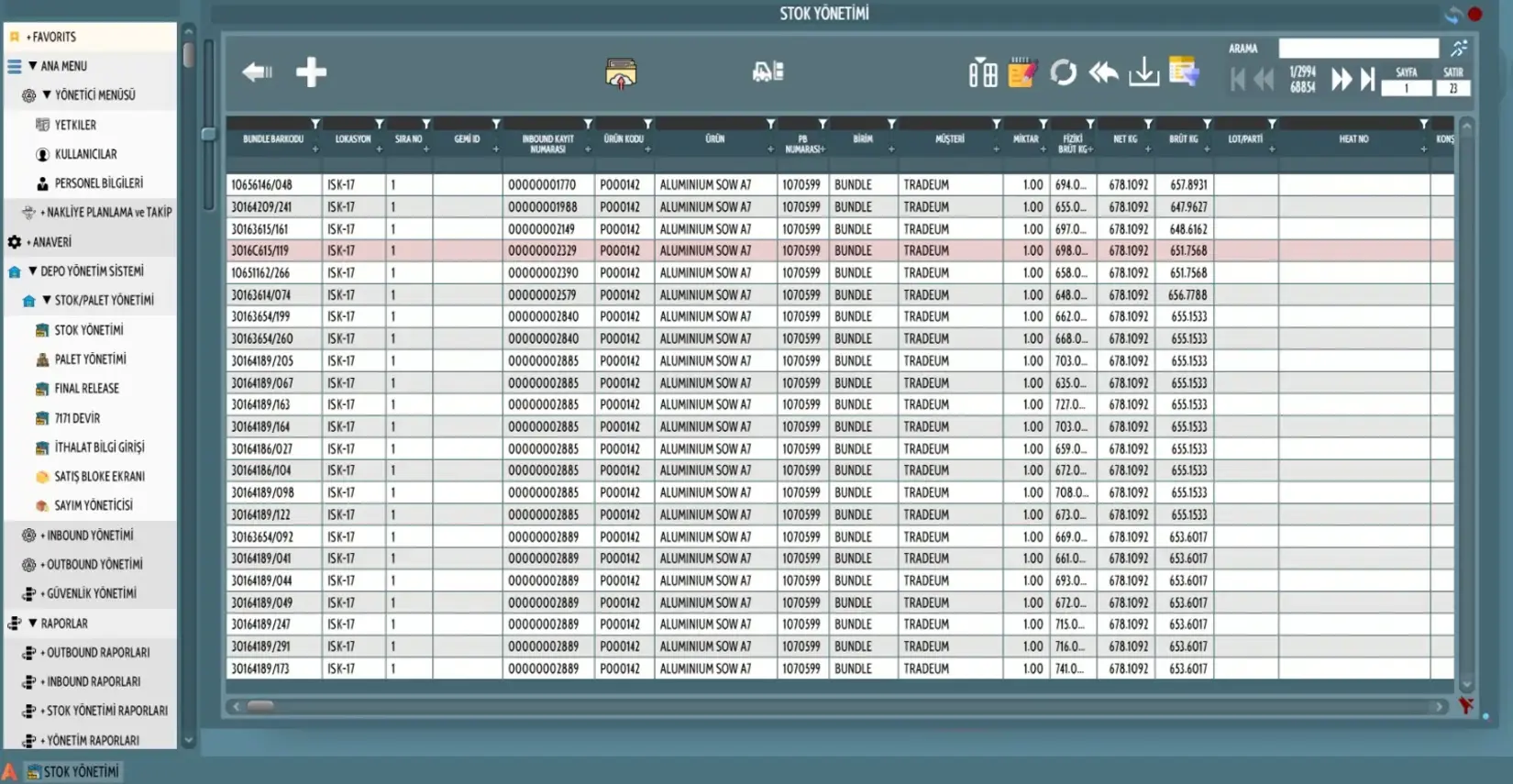Click the upload box icon in toolbar
This screenshot has width=1513, height=784.
point(621,72)
